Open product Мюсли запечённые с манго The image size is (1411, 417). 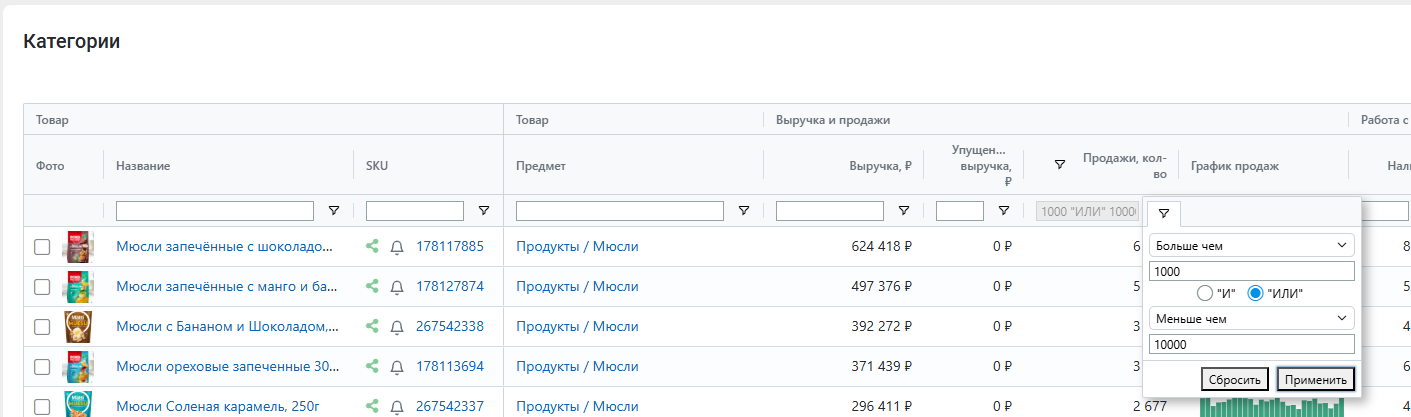pyautogui.click(x=227, y=286)
